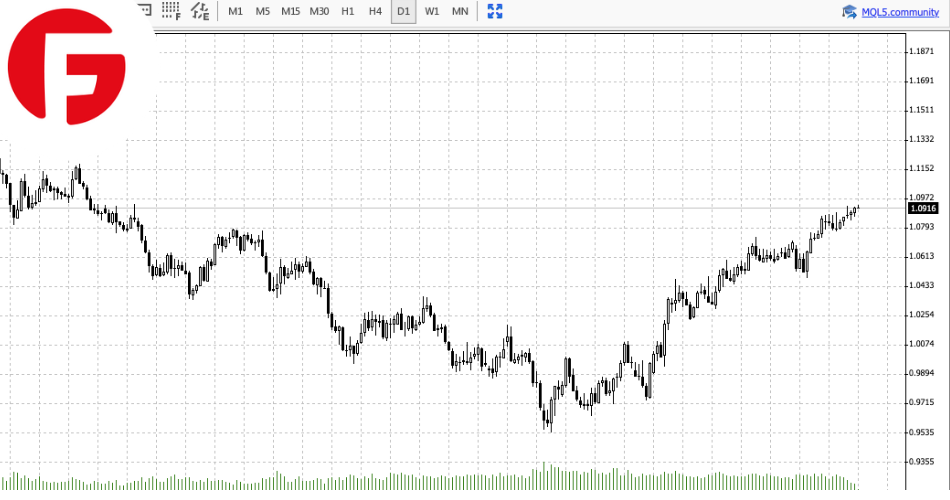Set chart period to M15
Image resolution: width=950 pixels, height=500 pixels.
[x=290, y=11]
